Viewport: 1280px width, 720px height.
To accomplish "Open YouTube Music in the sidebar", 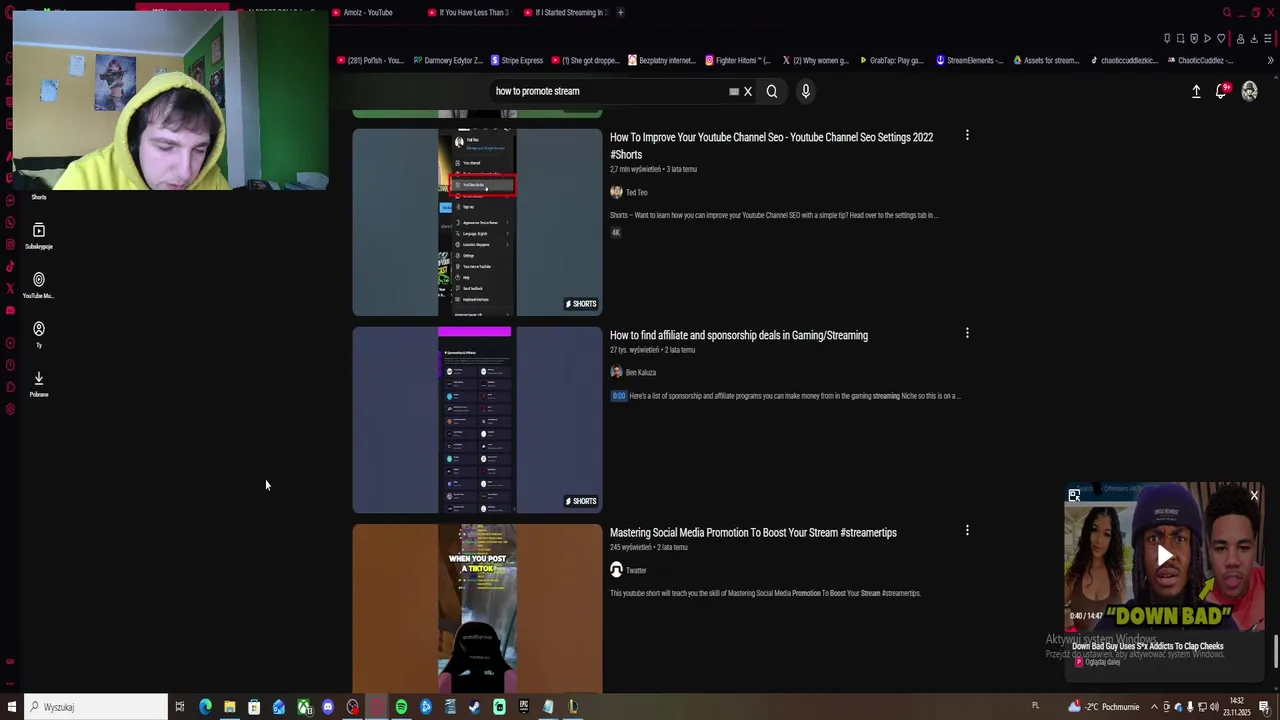I will [39, 285].
